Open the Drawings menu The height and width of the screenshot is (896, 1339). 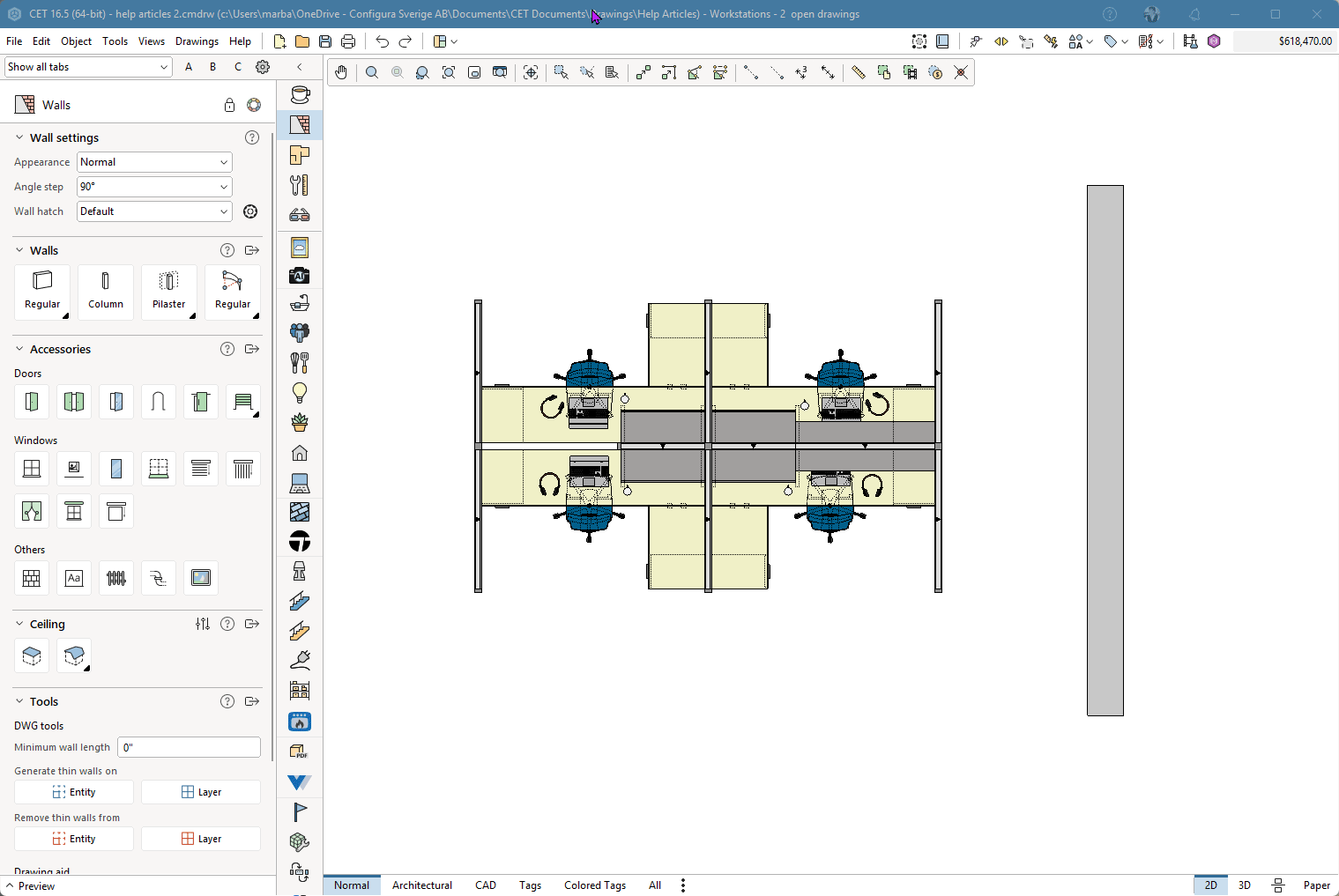(x=197, y=41)
